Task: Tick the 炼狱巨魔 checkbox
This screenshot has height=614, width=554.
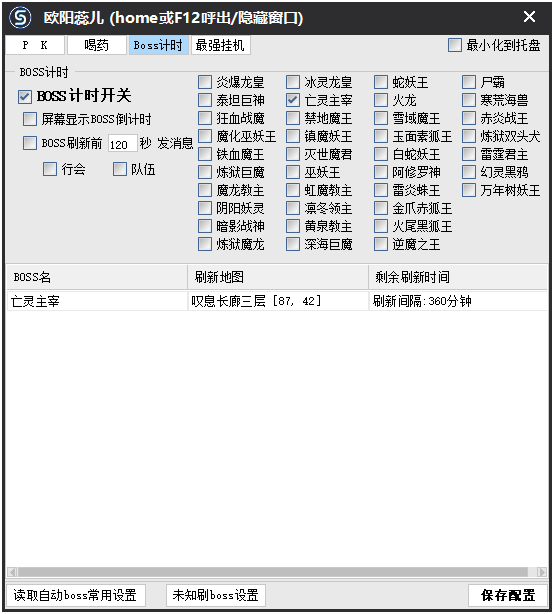Action: coord(205,172)
